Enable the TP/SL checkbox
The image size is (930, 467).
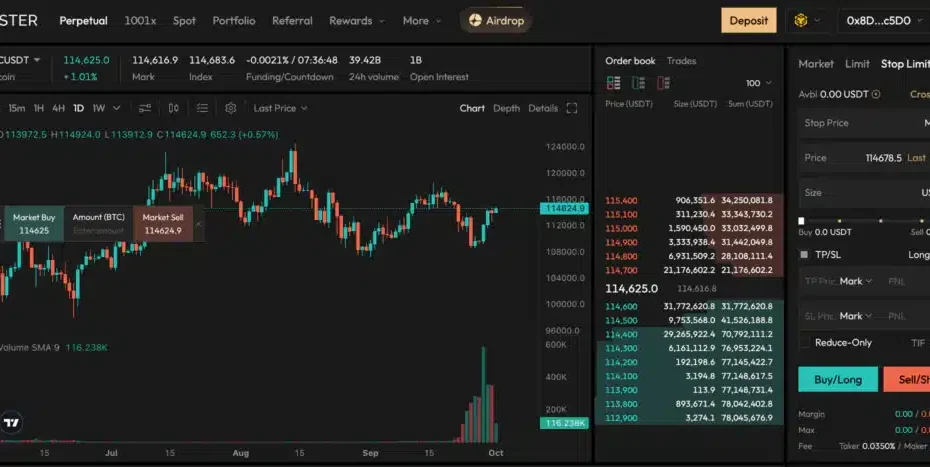point(804,254)
